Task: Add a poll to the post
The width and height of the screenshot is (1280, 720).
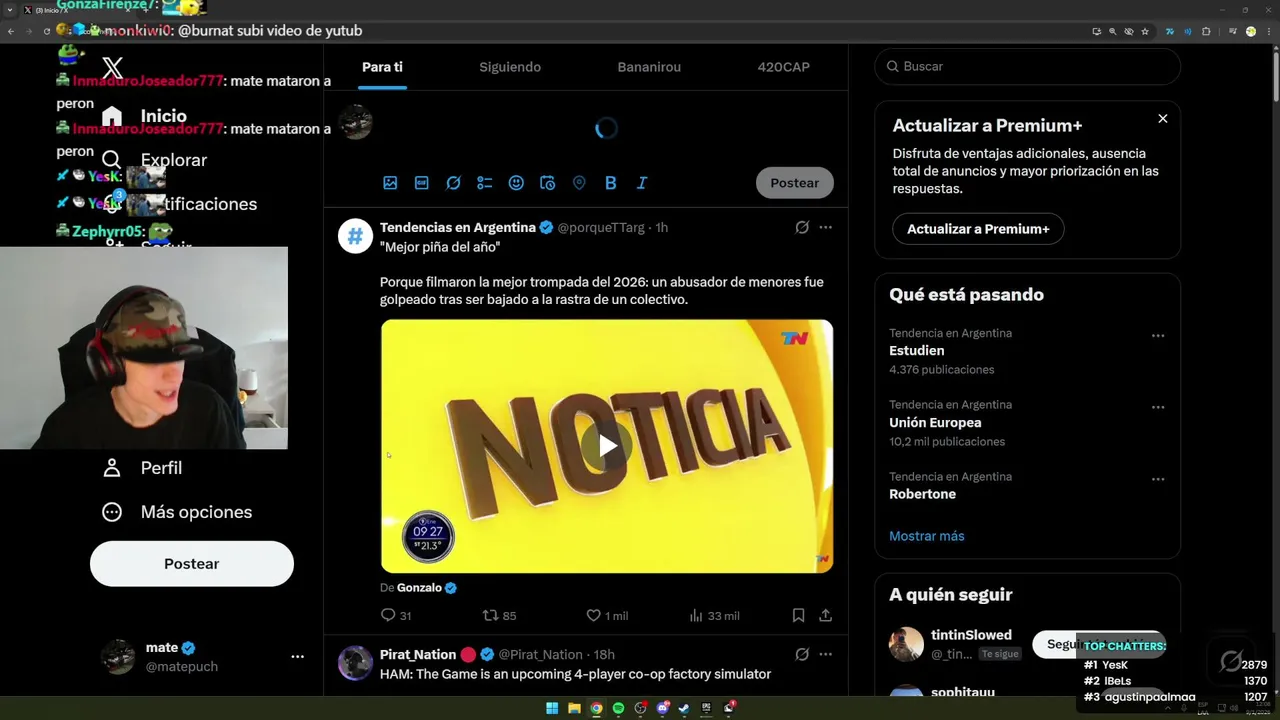Action: click(485, 183)
